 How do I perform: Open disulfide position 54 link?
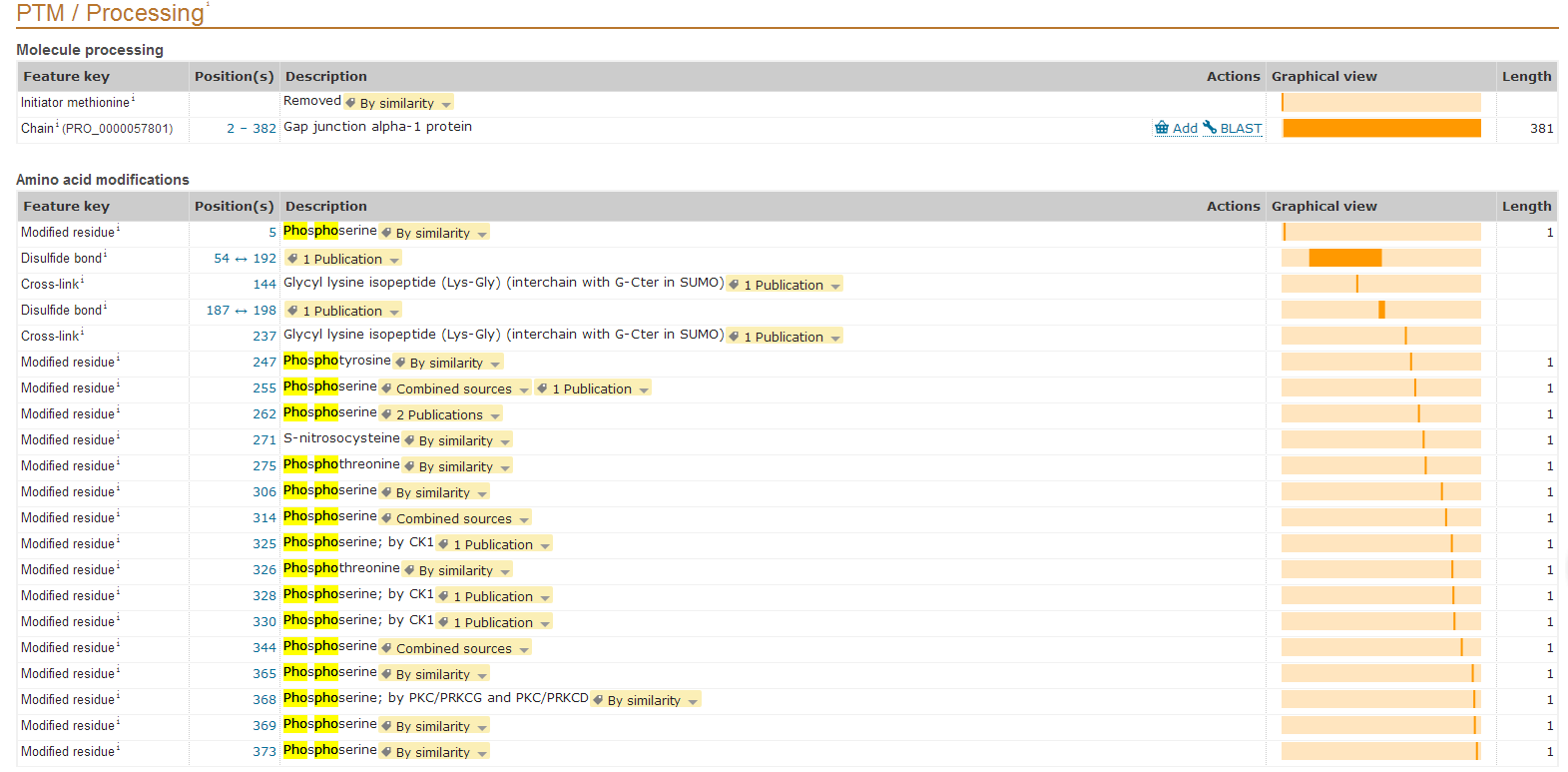222,259
